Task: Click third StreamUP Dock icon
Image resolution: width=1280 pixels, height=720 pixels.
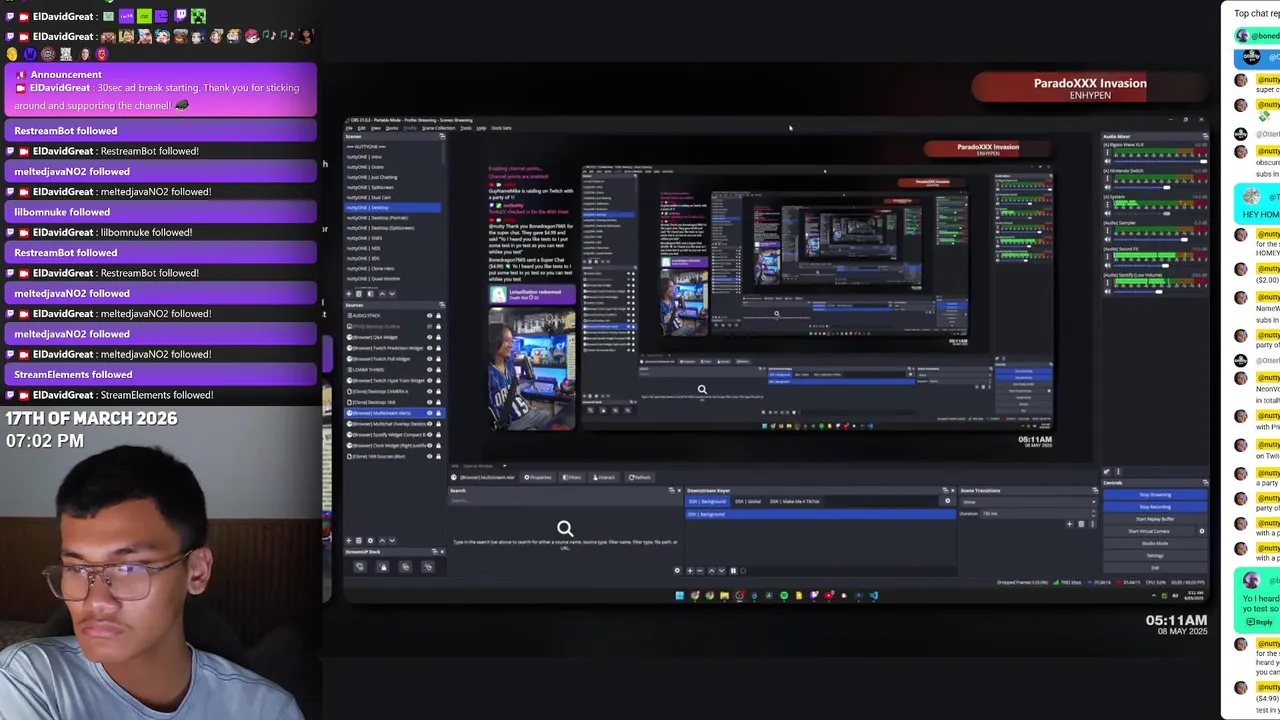Action: point(405,566)
